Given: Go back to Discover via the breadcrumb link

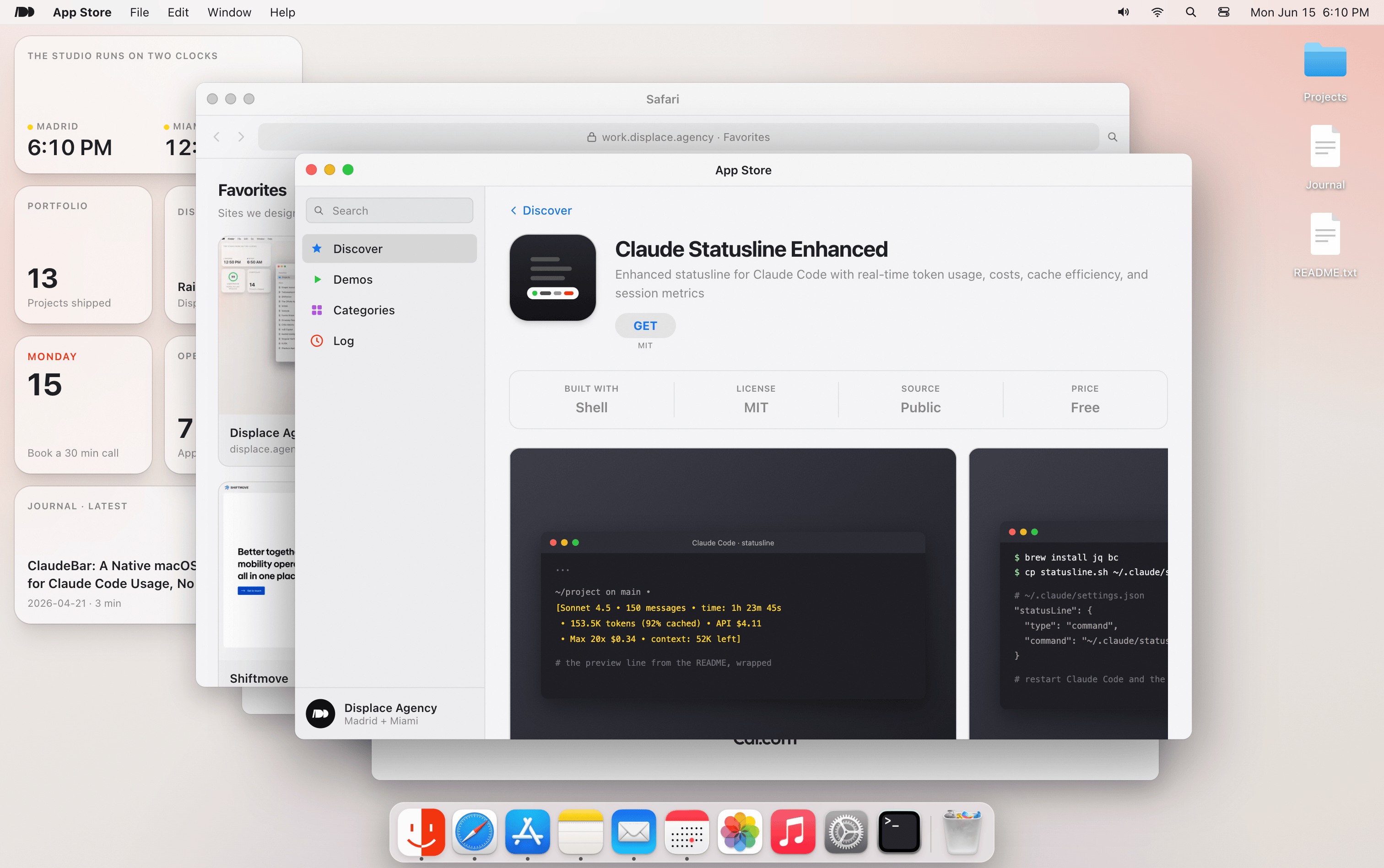Looking at the screenshot, I should click(541, 210).
